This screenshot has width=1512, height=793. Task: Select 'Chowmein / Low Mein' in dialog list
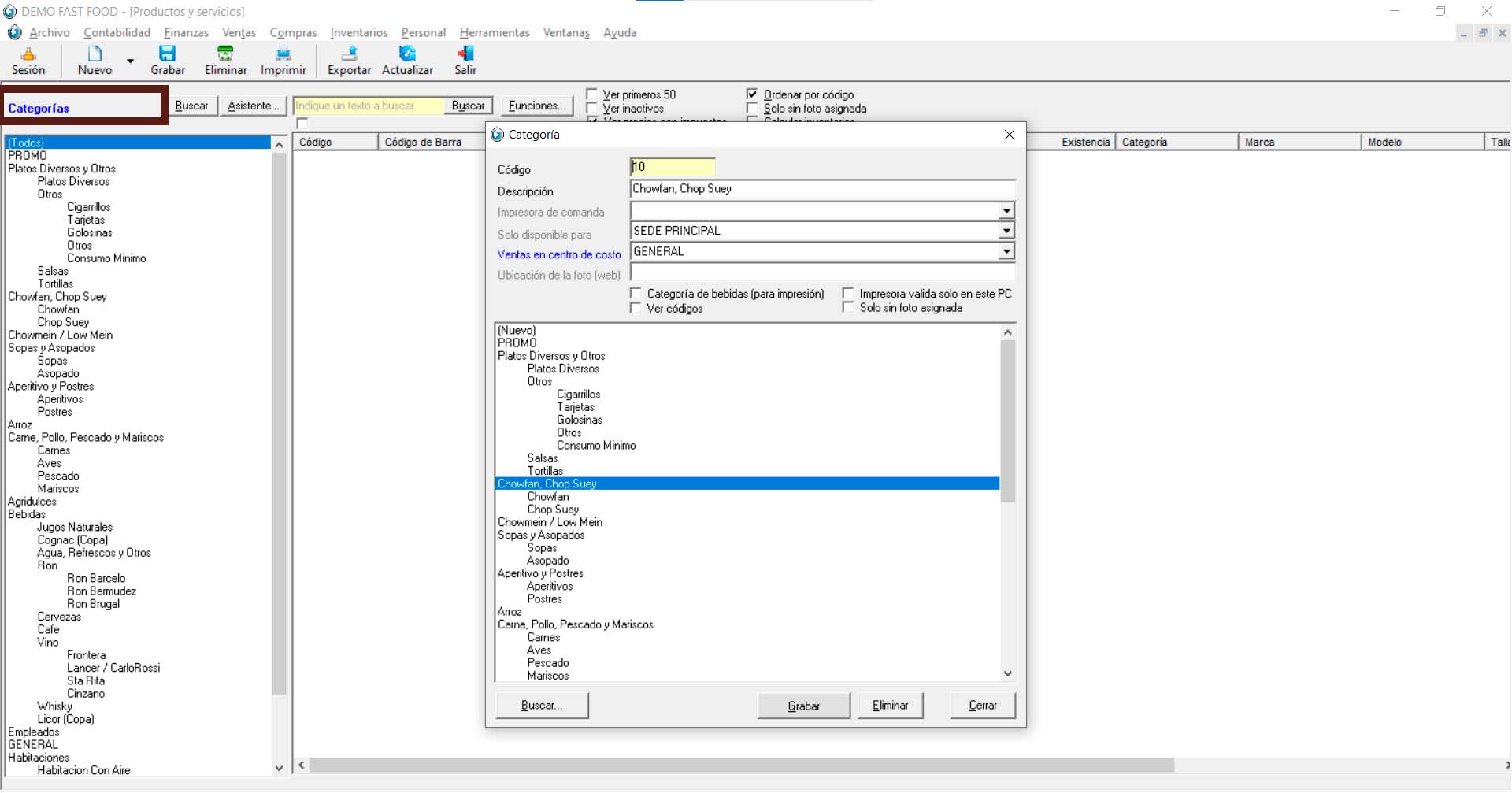click(x=550, y=522)
